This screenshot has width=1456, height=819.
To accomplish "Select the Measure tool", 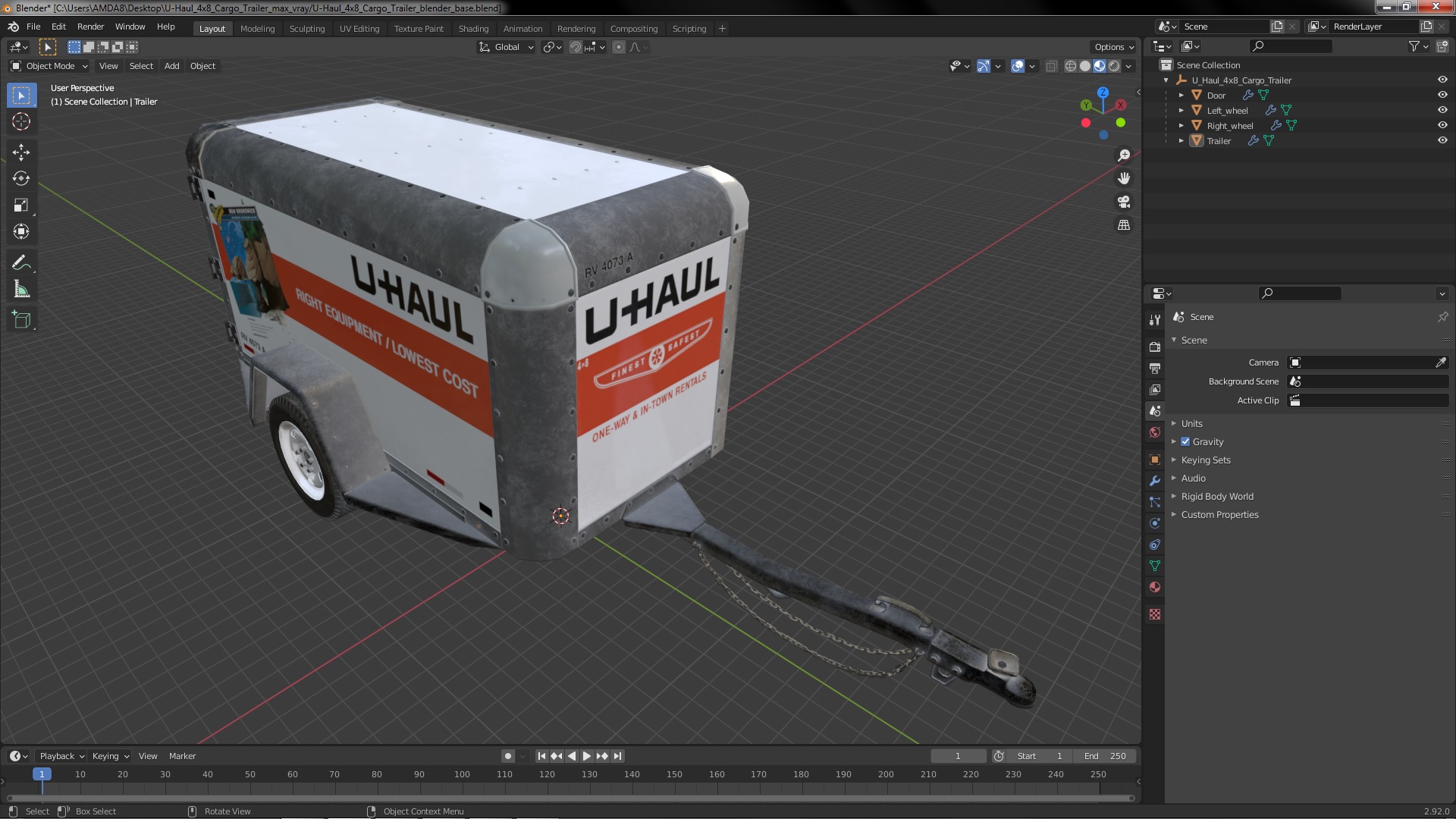I will click(21, 290).
